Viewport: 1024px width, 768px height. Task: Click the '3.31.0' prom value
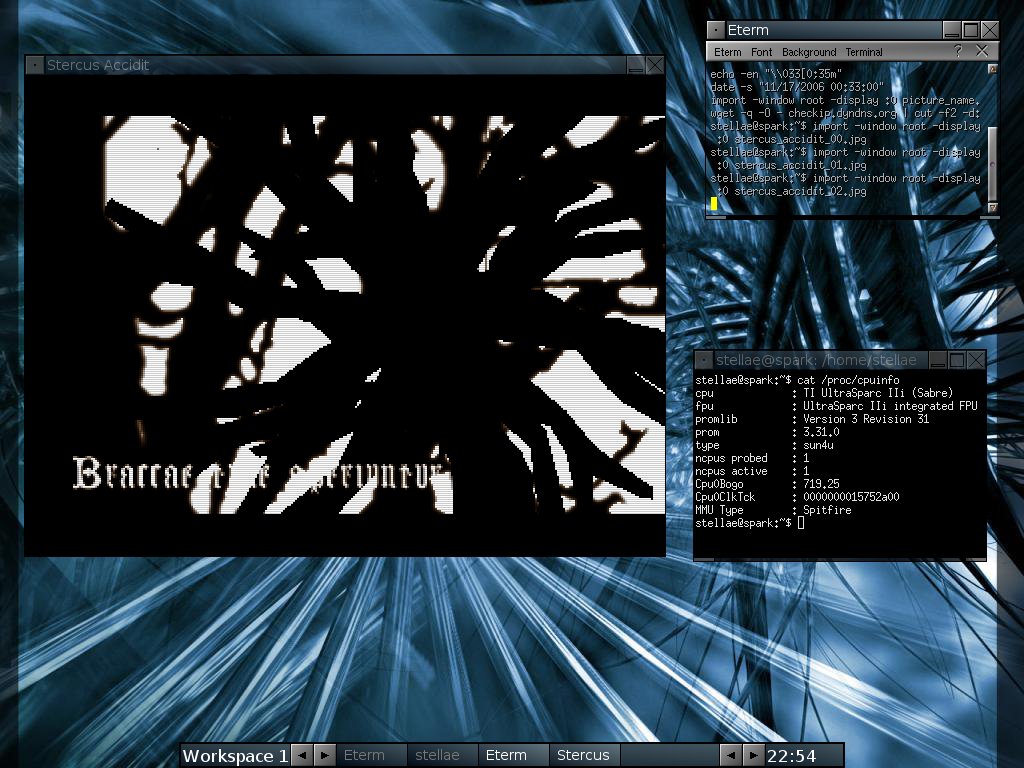coord(821,432)
